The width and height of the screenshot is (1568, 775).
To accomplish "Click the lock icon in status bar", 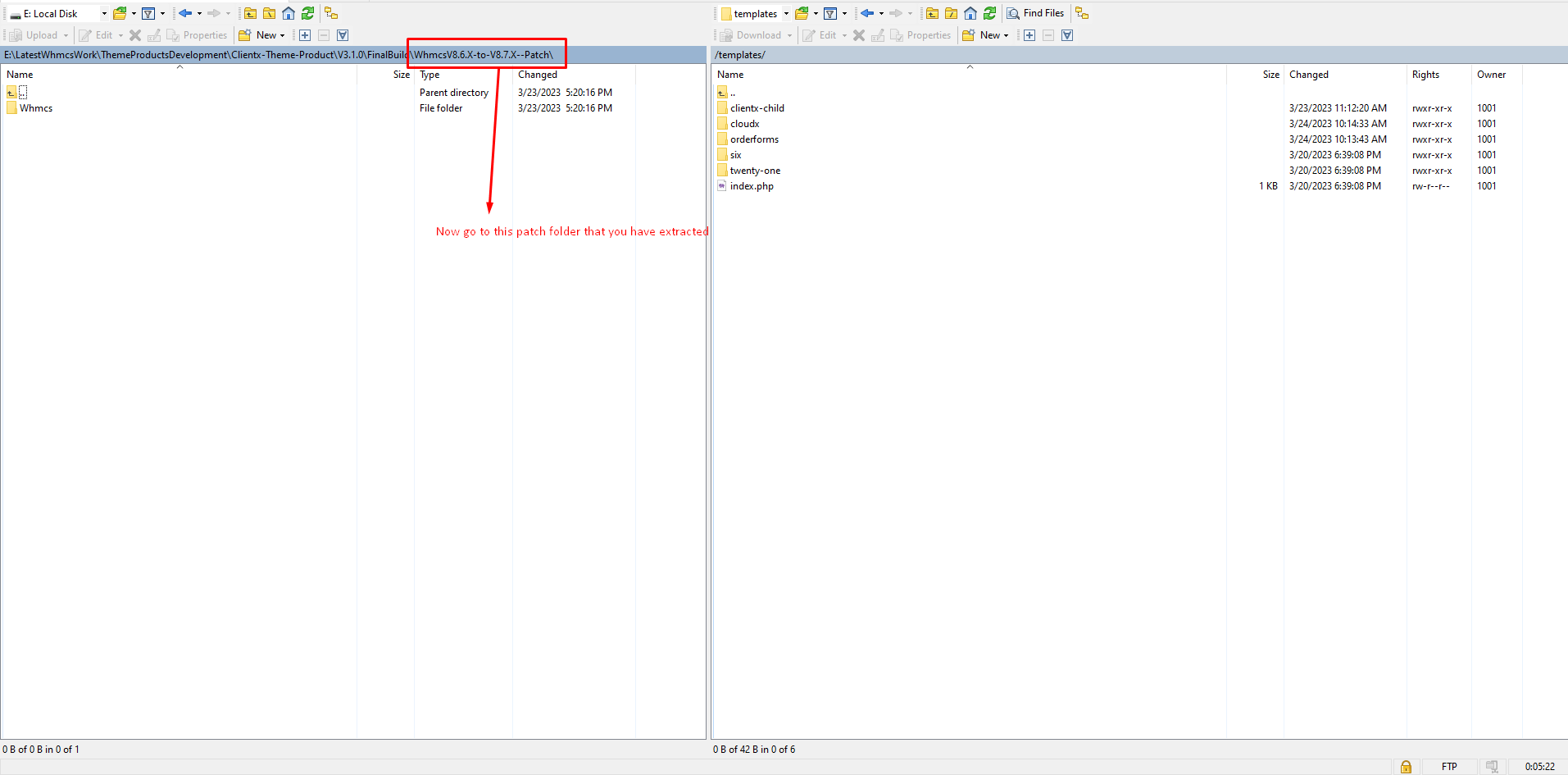I will [1406, 766].
